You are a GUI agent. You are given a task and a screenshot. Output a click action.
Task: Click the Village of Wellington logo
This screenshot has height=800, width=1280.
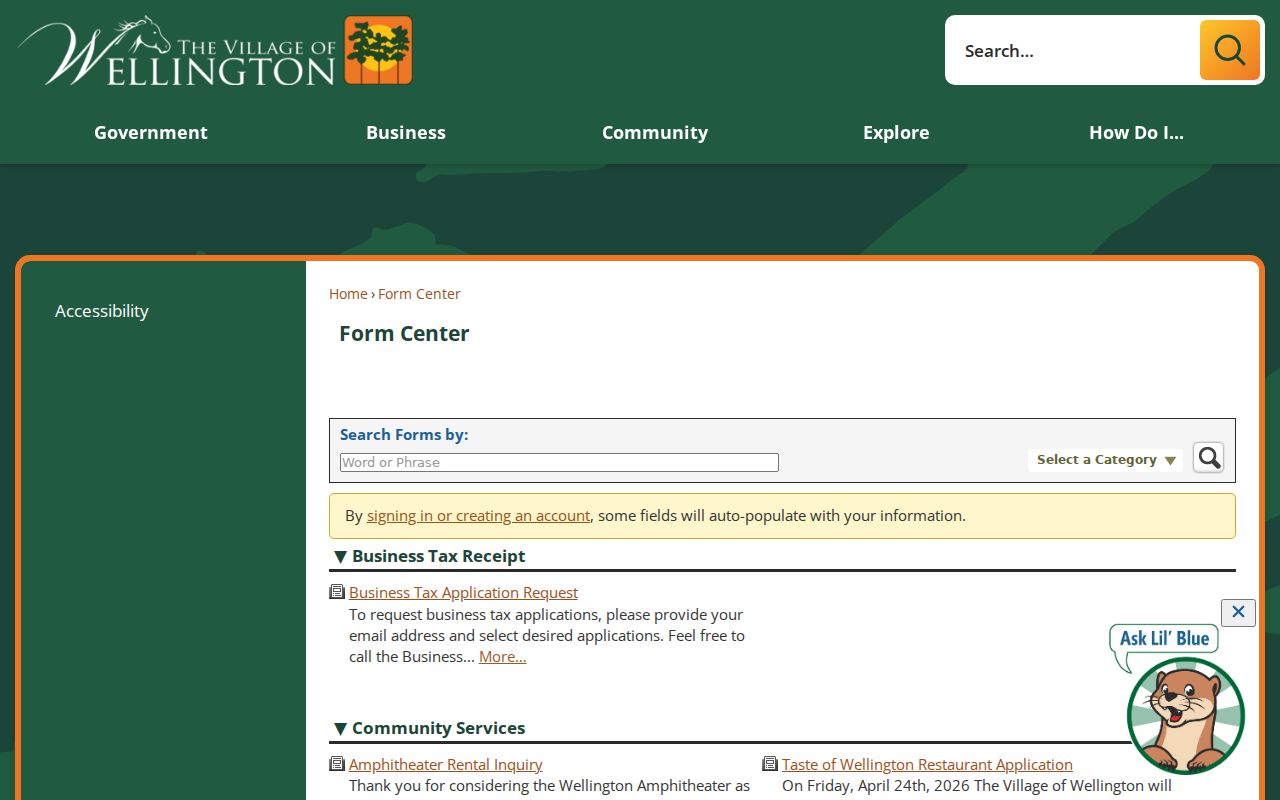(215, 50)
